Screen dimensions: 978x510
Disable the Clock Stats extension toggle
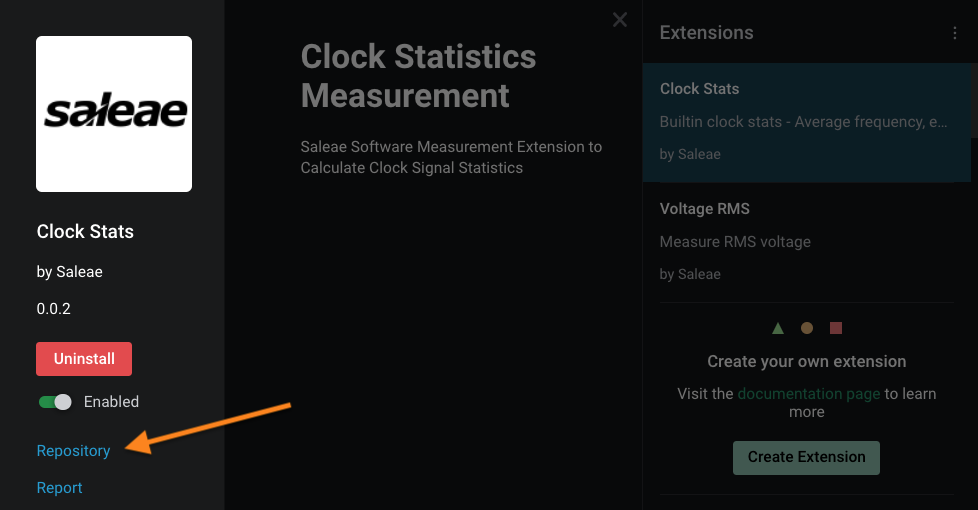(x=55, y=402)
